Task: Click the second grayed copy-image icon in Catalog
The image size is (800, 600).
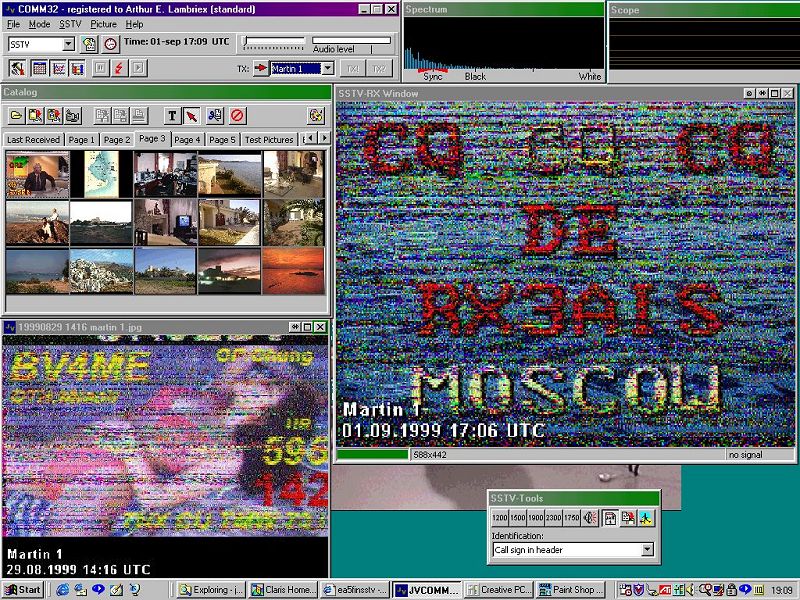Action: click(120, 115)
